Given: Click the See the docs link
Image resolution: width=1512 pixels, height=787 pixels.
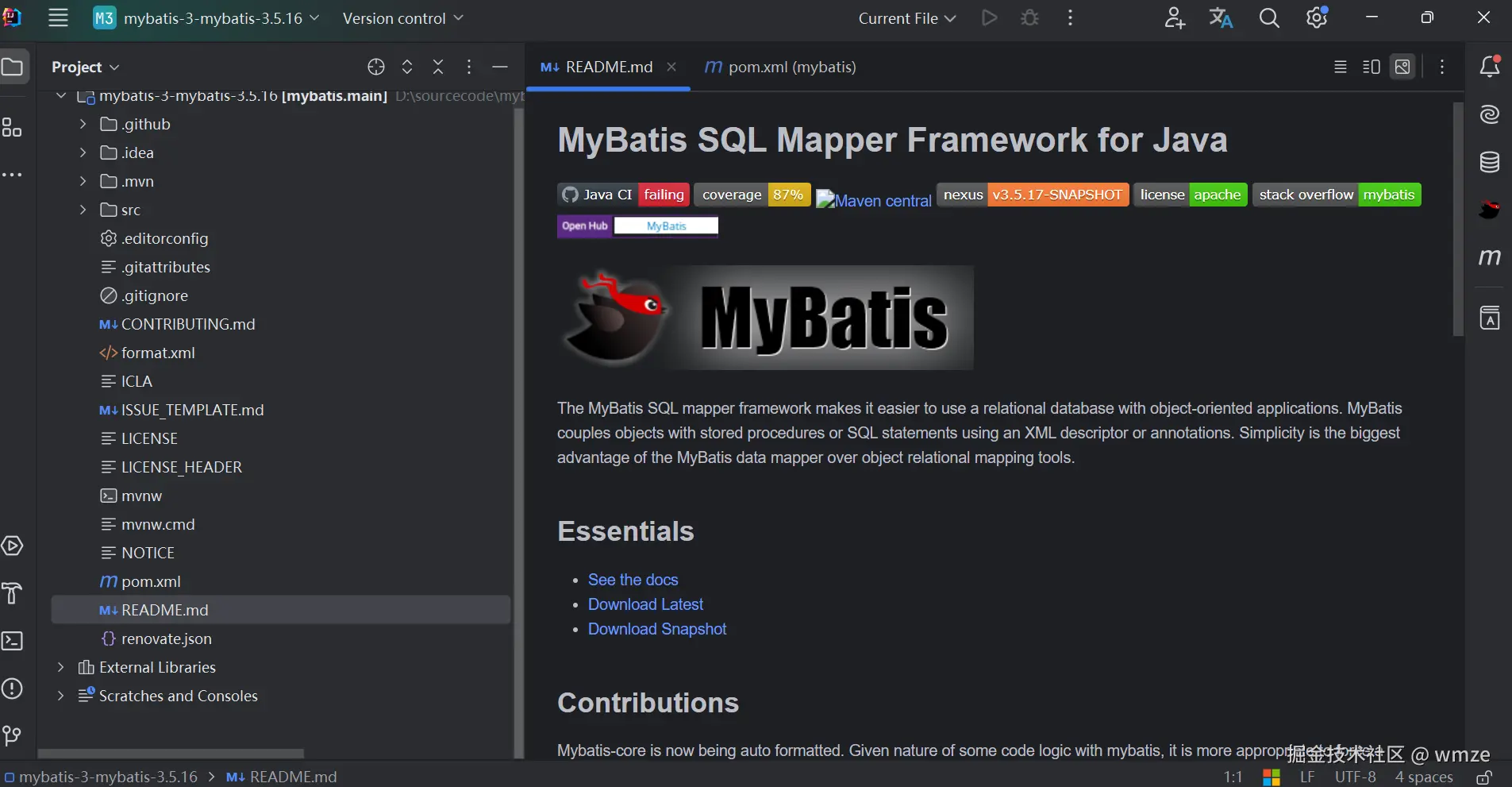Looking at the screenshot, I should tap(633, 580).
